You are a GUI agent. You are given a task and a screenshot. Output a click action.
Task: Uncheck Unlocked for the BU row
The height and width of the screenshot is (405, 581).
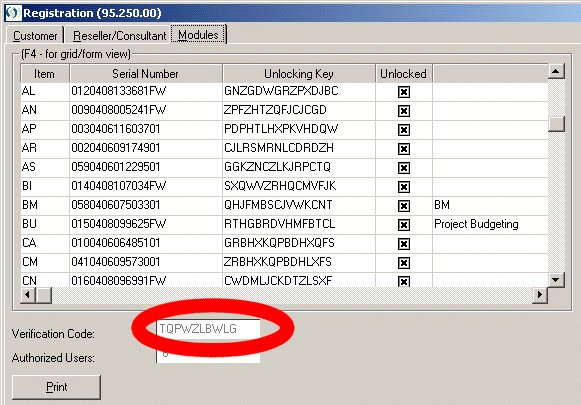(404, 225)
